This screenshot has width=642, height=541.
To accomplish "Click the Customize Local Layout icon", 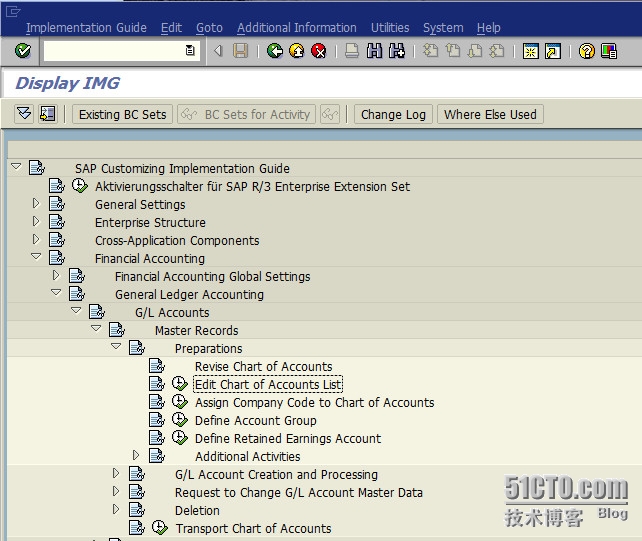I will tap(609, 51).
